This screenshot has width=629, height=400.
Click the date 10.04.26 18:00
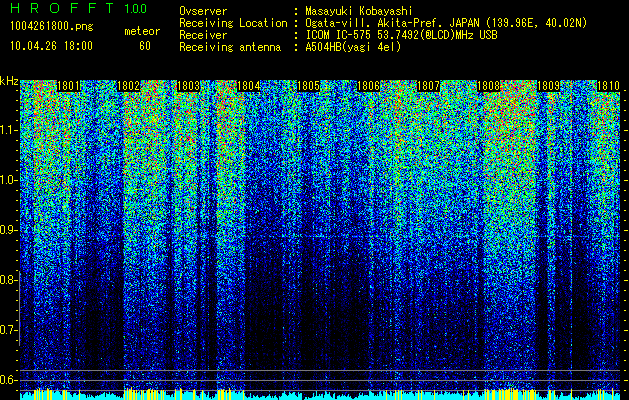tap(52, 46)
